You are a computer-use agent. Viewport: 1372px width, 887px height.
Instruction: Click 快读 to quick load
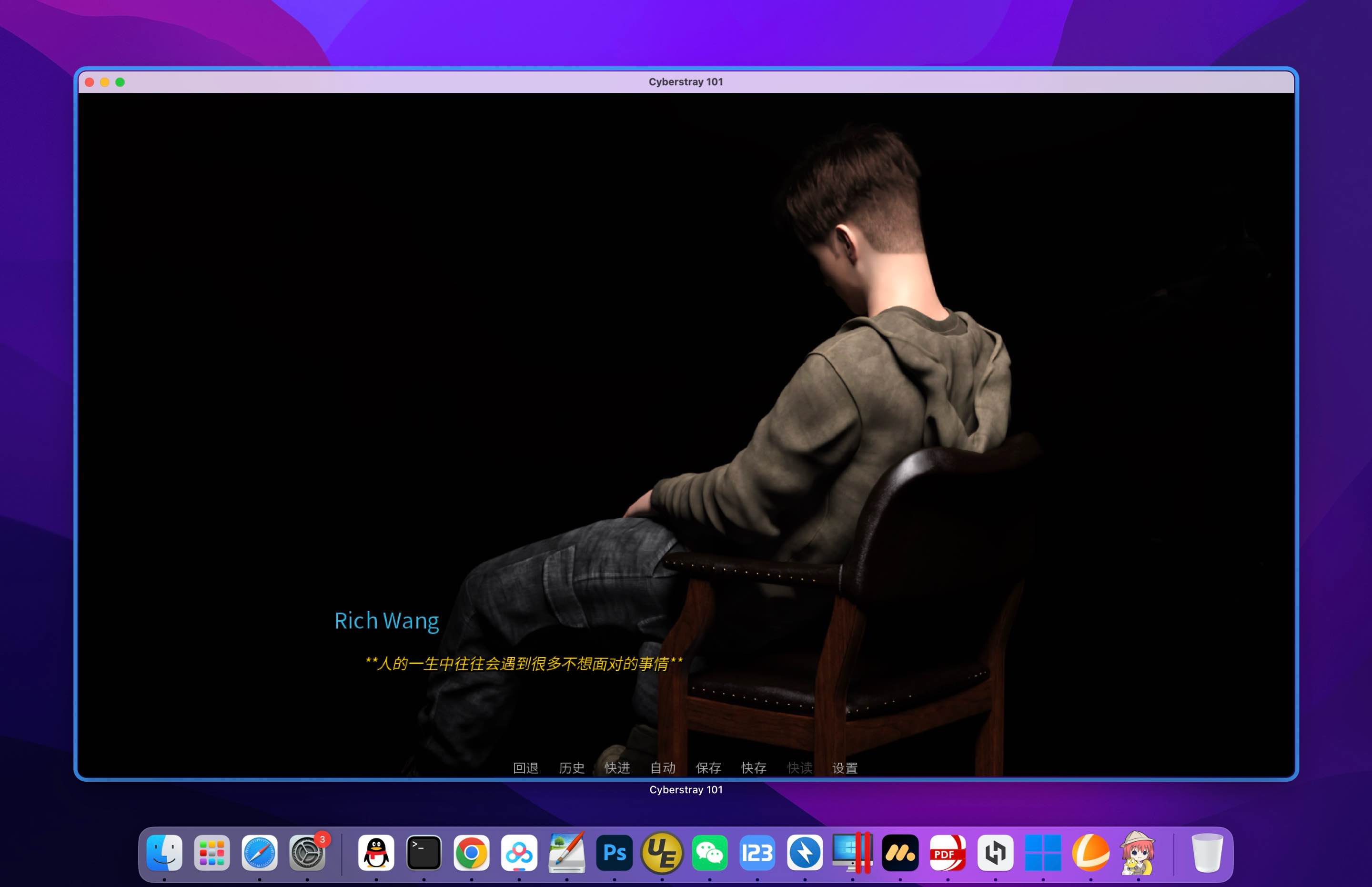pos(799,768)
